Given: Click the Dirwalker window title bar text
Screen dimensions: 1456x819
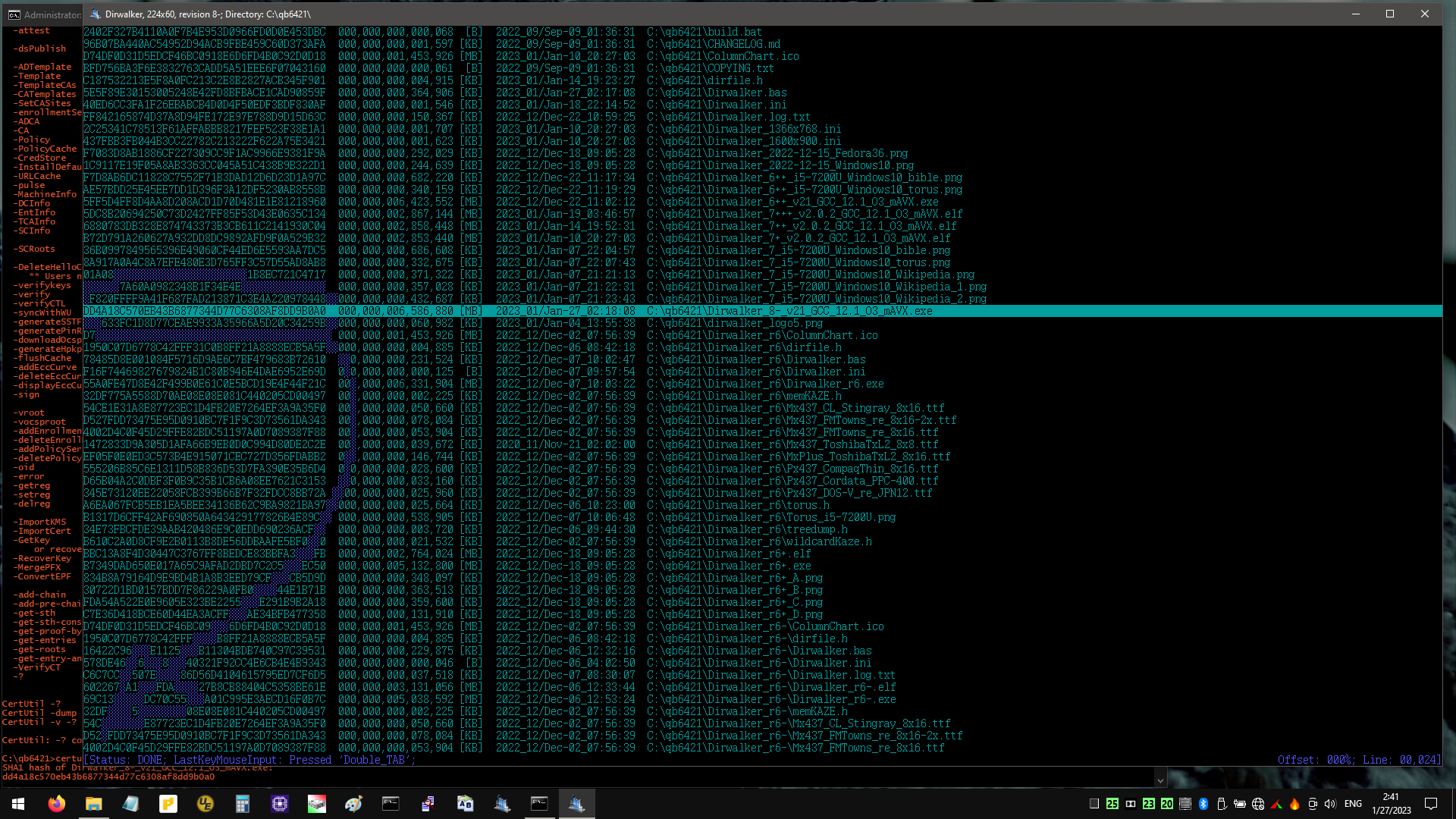Looking at the screenshot, I should click(x=209, y=14).
